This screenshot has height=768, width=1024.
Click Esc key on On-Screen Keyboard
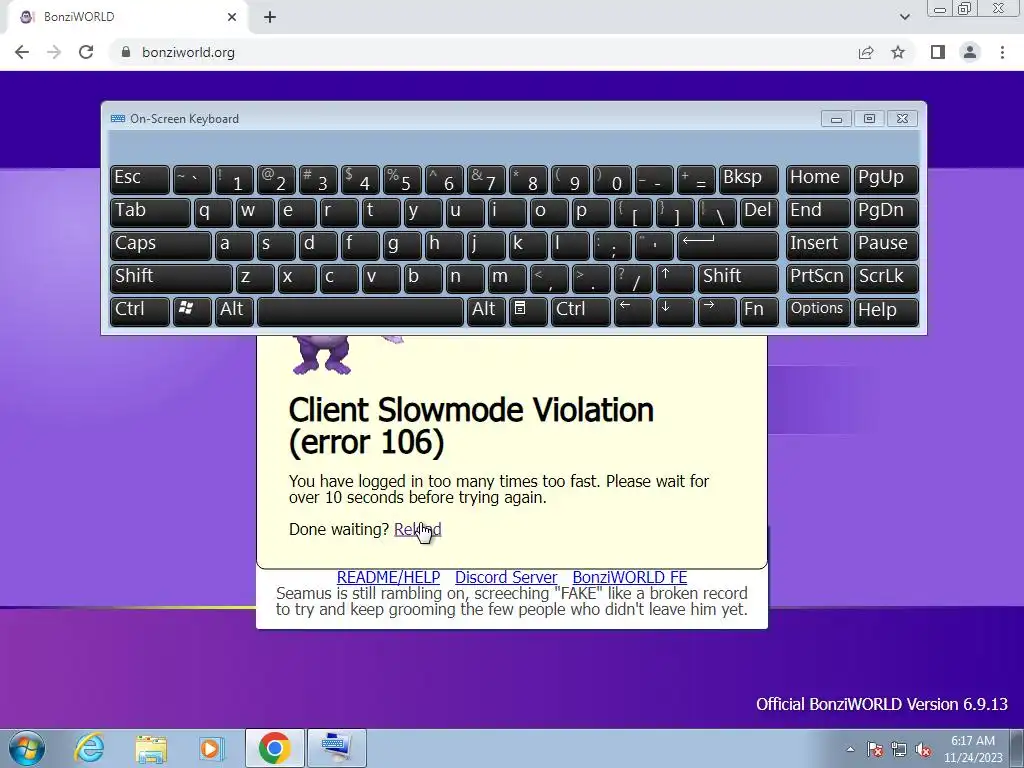pos(140,178)
